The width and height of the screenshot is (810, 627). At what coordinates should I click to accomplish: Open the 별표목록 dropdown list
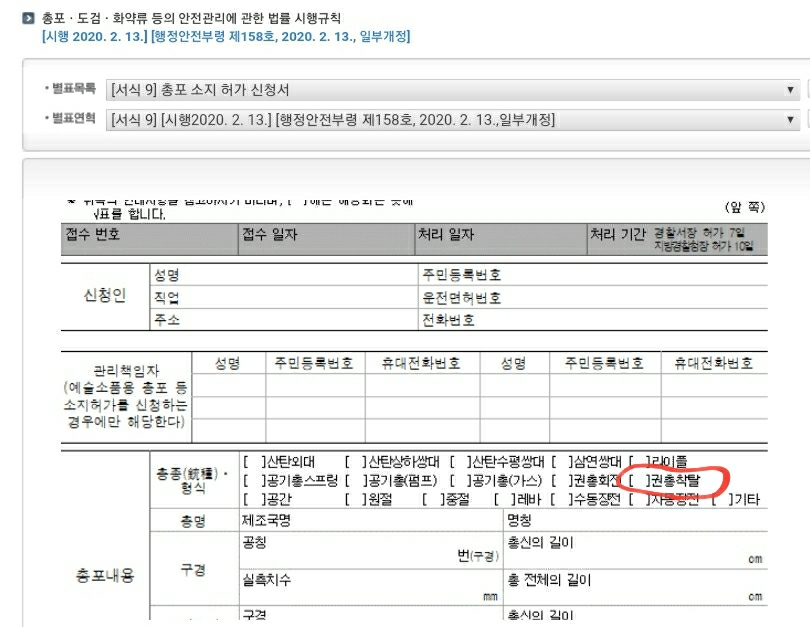tap(450, 90)
